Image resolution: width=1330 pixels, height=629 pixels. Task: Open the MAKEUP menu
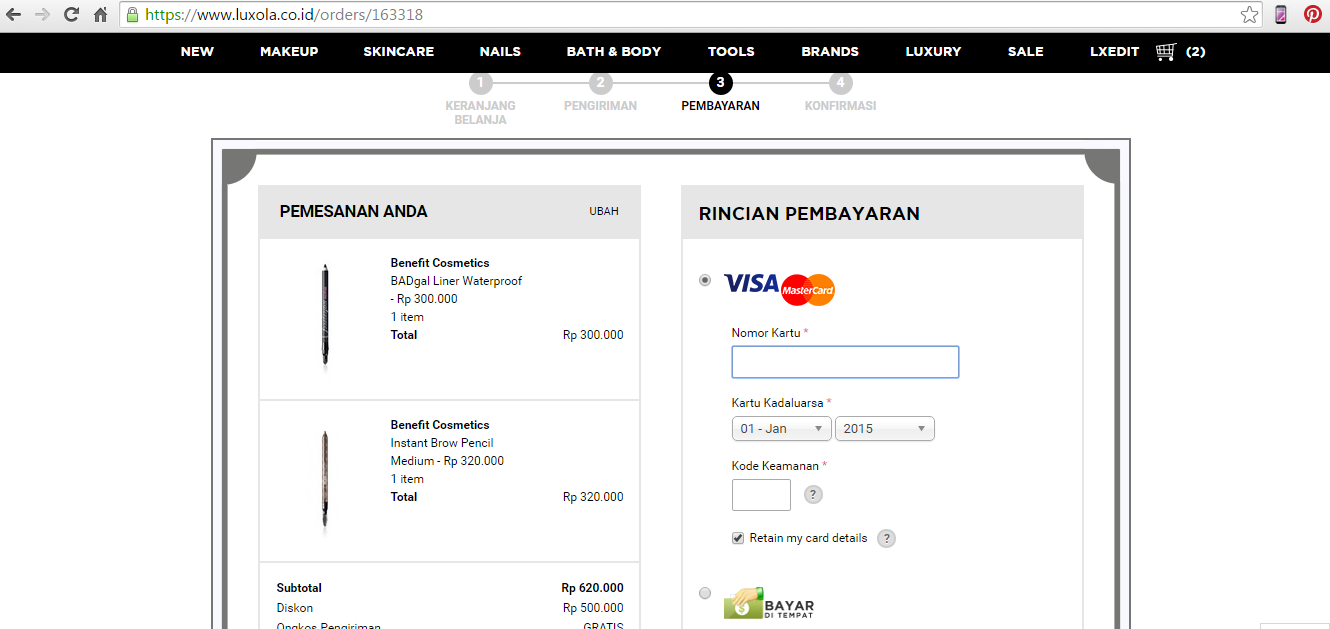click(x=289, y=51)
